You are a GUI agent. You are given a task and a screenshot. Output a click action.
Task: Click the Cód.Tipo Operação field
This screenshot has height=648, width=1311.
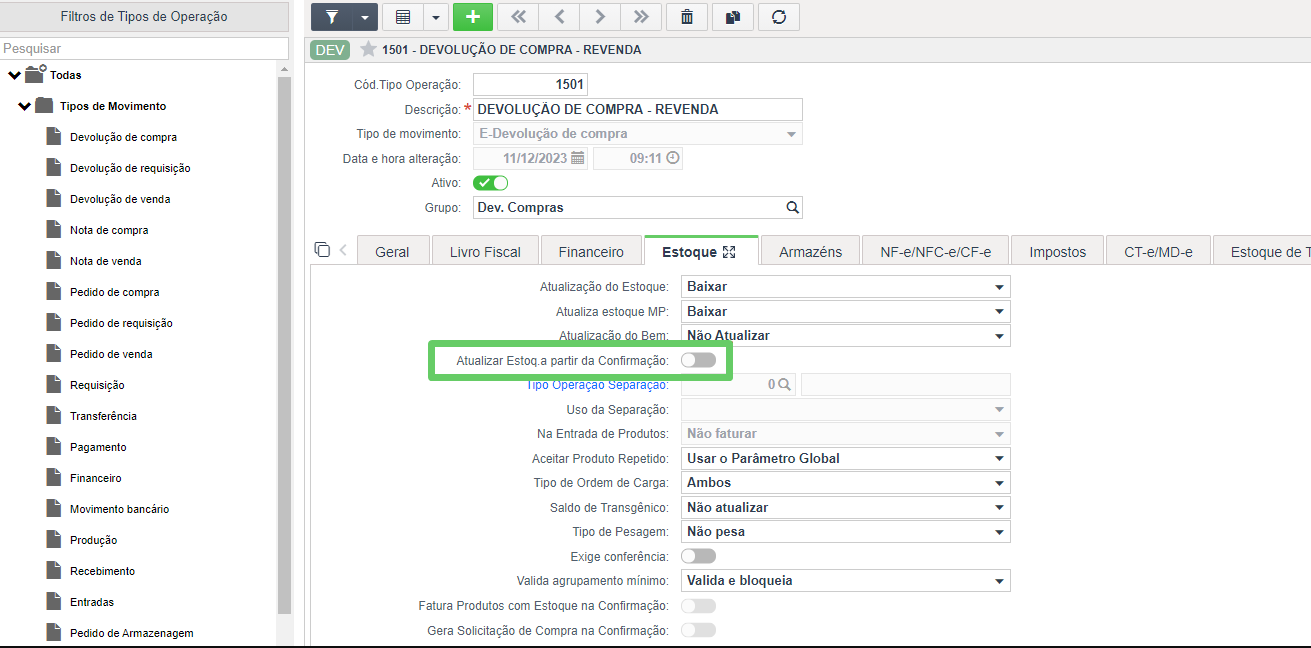point(530,85)
